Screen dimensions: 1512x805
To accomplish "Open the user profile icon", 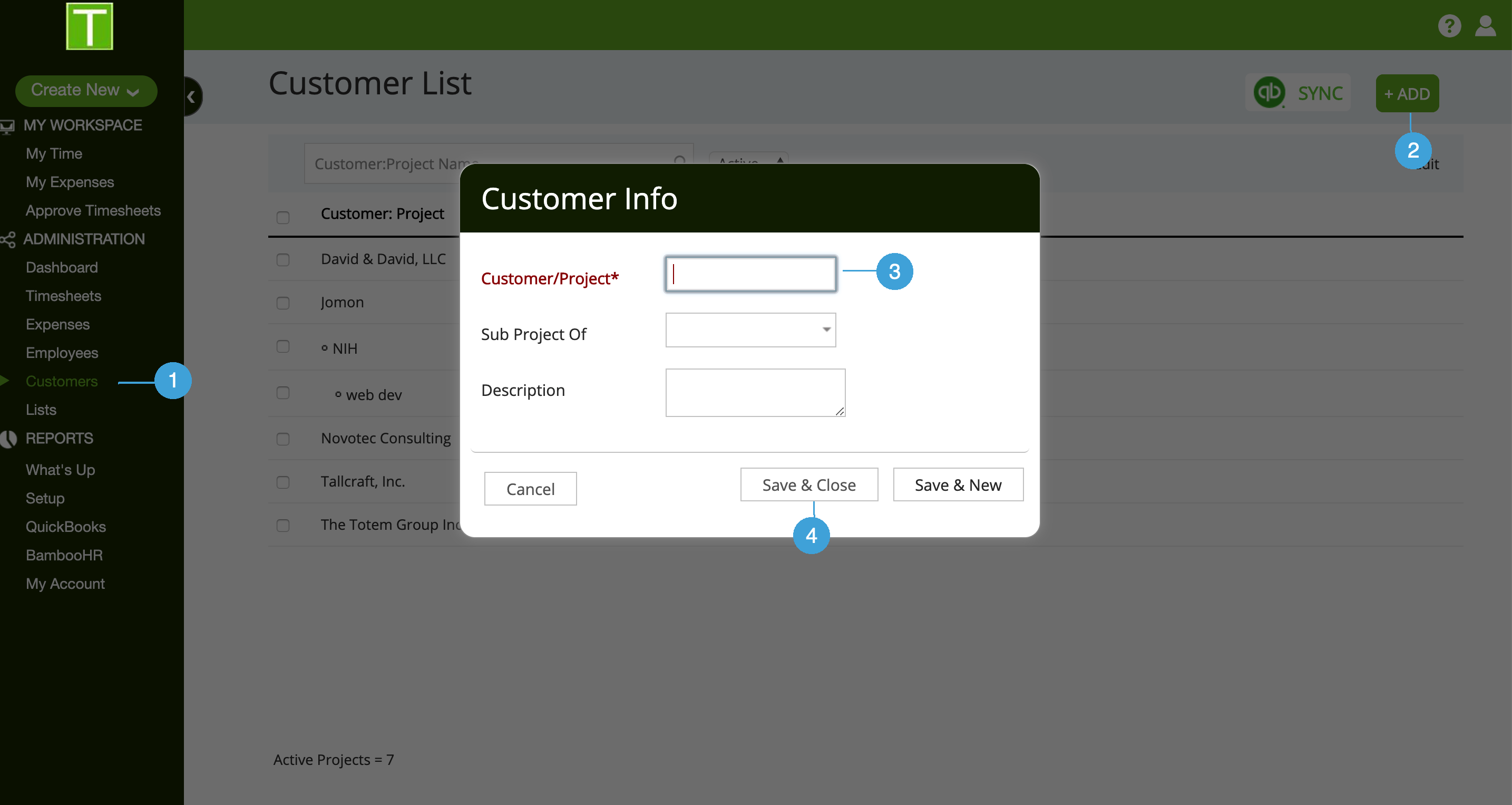I will click(x=1486, y=26).
